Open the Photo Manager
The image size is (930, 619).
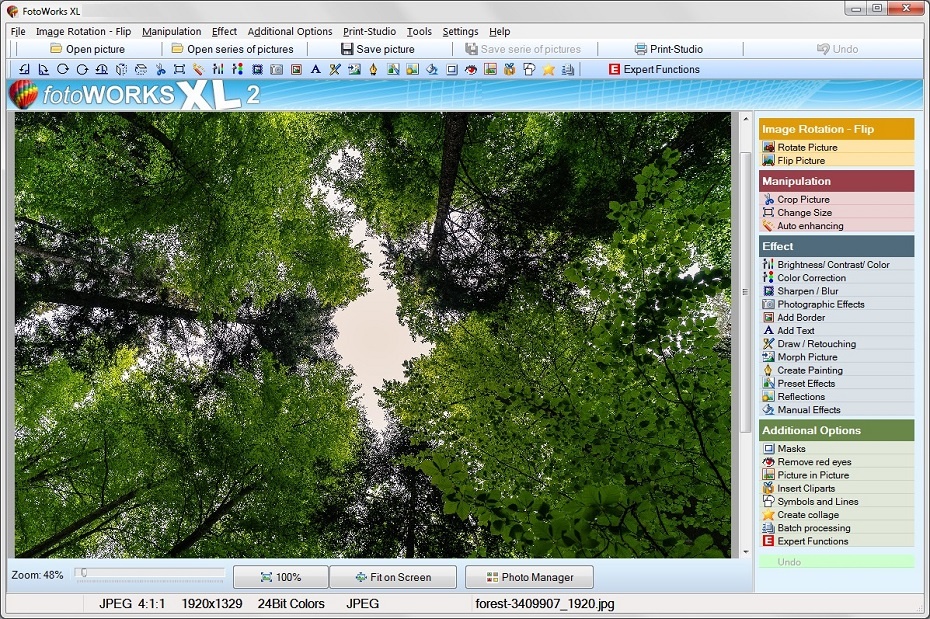[x=529, y=577]
